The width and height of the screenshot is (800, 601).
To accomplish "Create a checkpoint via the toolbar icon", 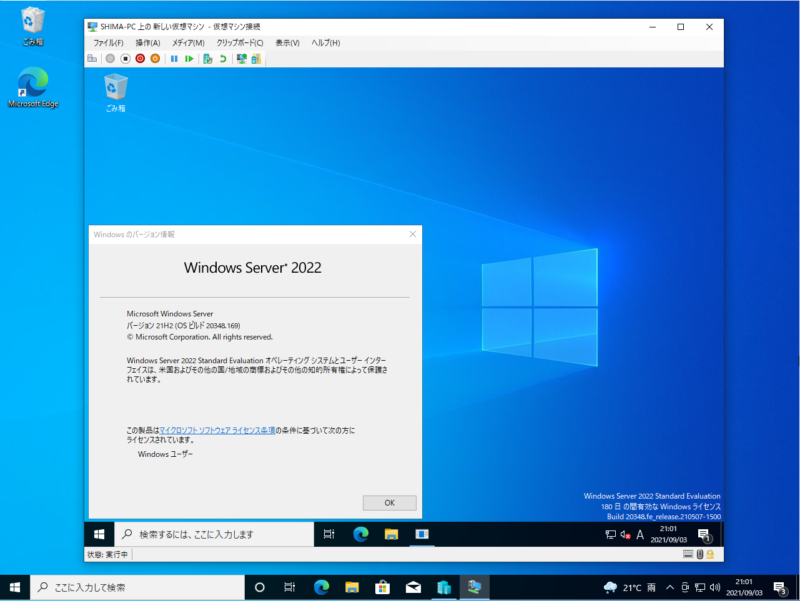I will [x=206, y=58].
